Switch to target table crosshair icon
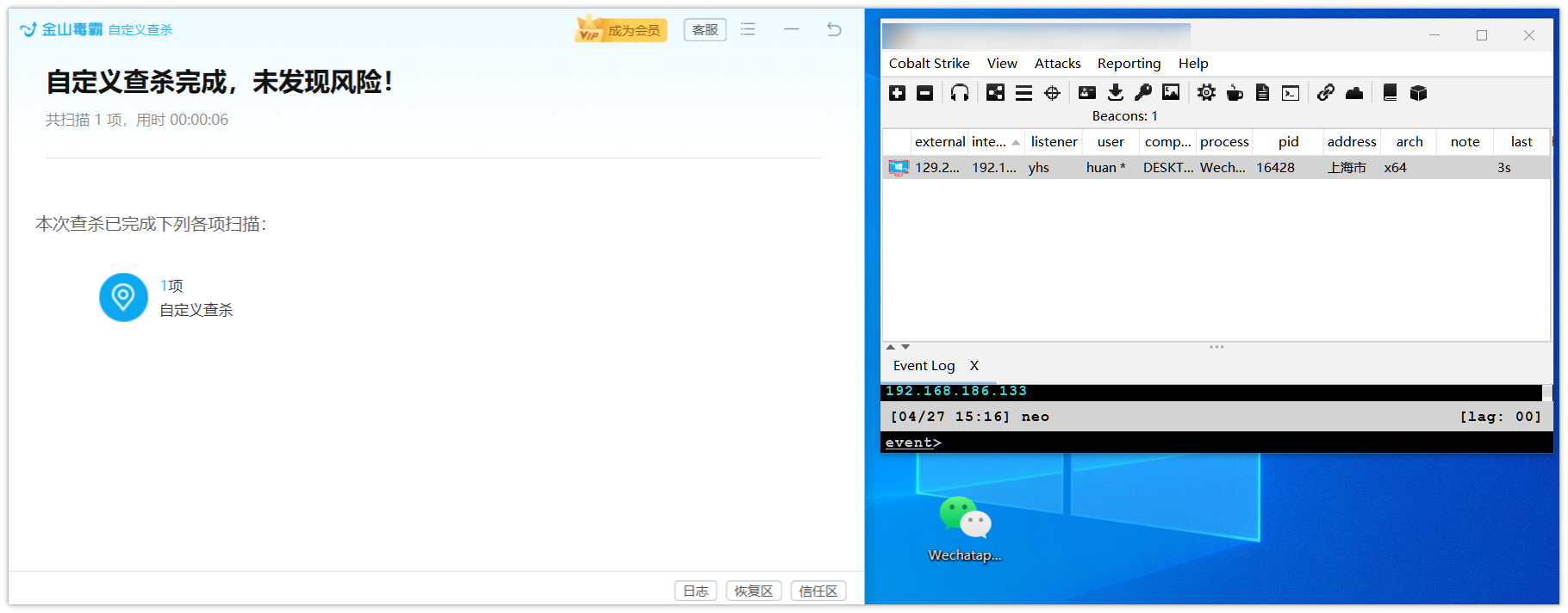Image resolution: width=1568 pixels, height=613 pixels. 1052,93
